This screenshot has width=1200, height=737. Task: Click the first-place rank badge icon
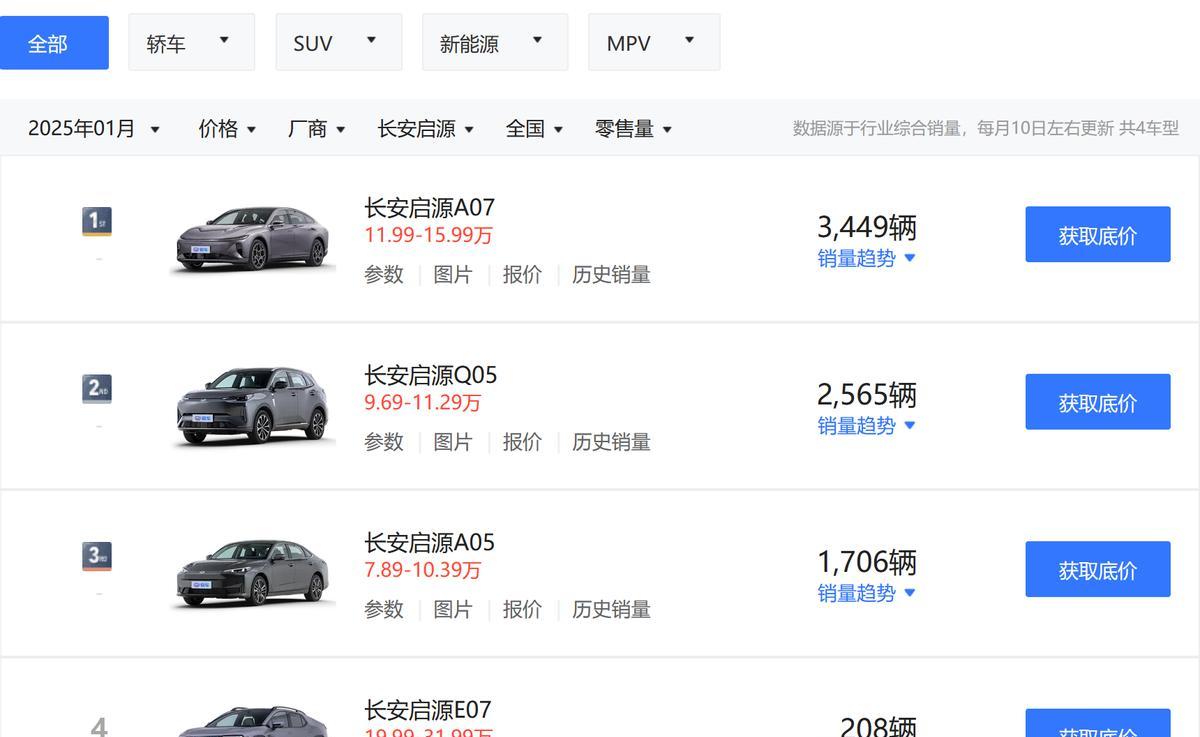click(96, 221)
